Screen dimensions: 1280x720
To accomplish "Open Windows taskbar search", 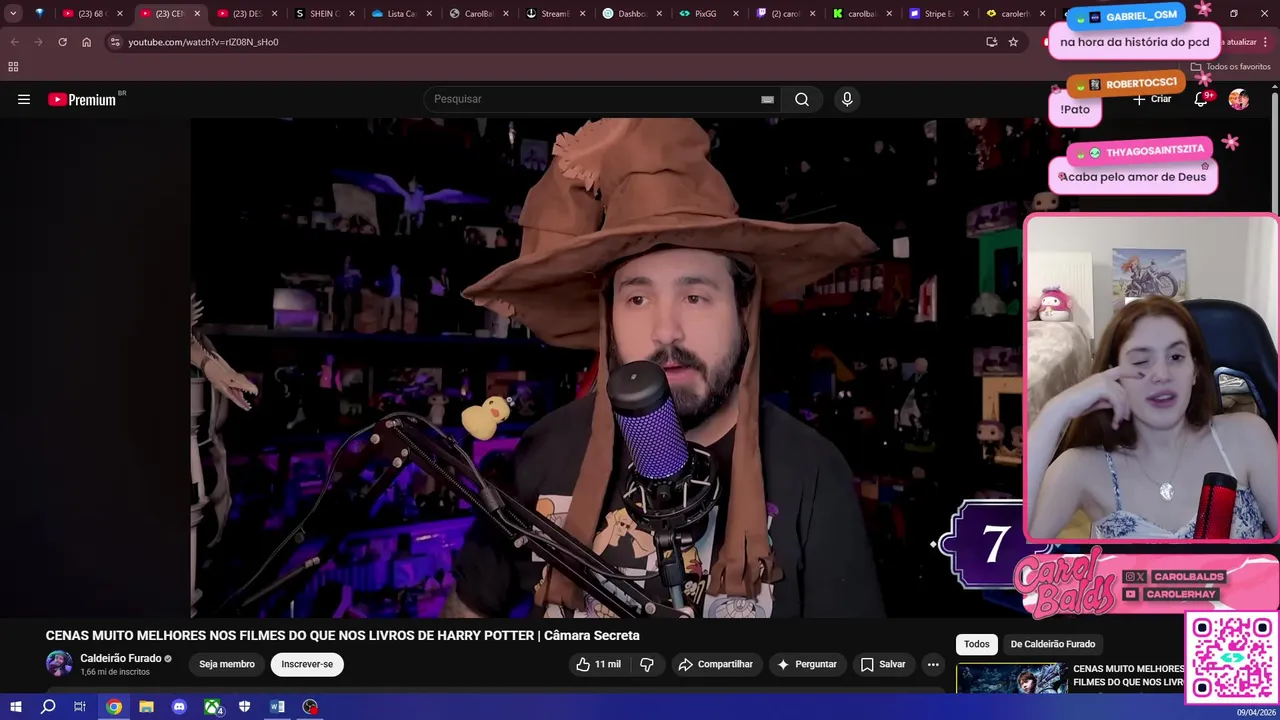I will [x=47, y=707].
